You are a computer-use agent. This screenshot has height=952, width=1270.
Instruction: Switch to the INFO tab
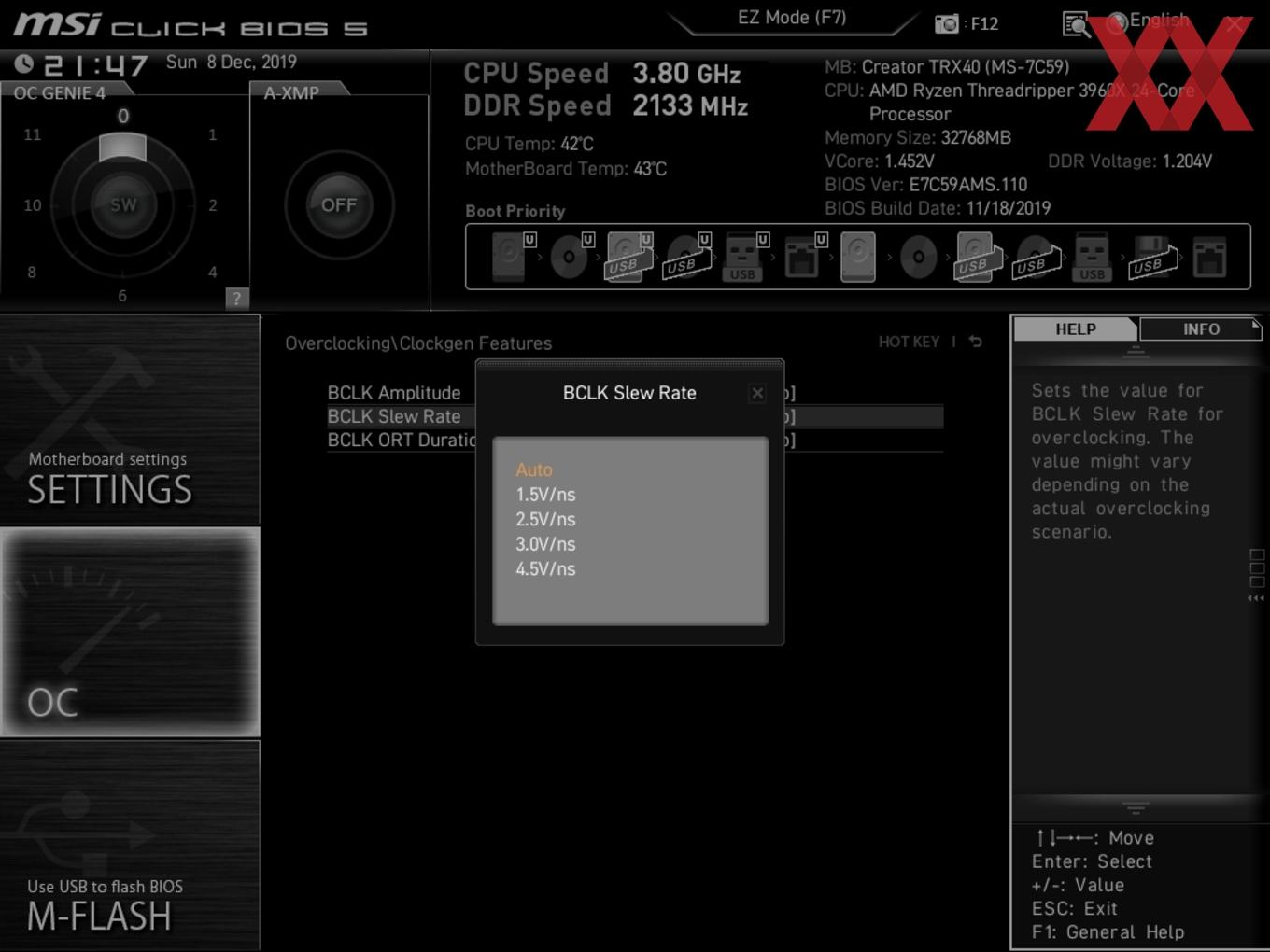click(1201, 329)
